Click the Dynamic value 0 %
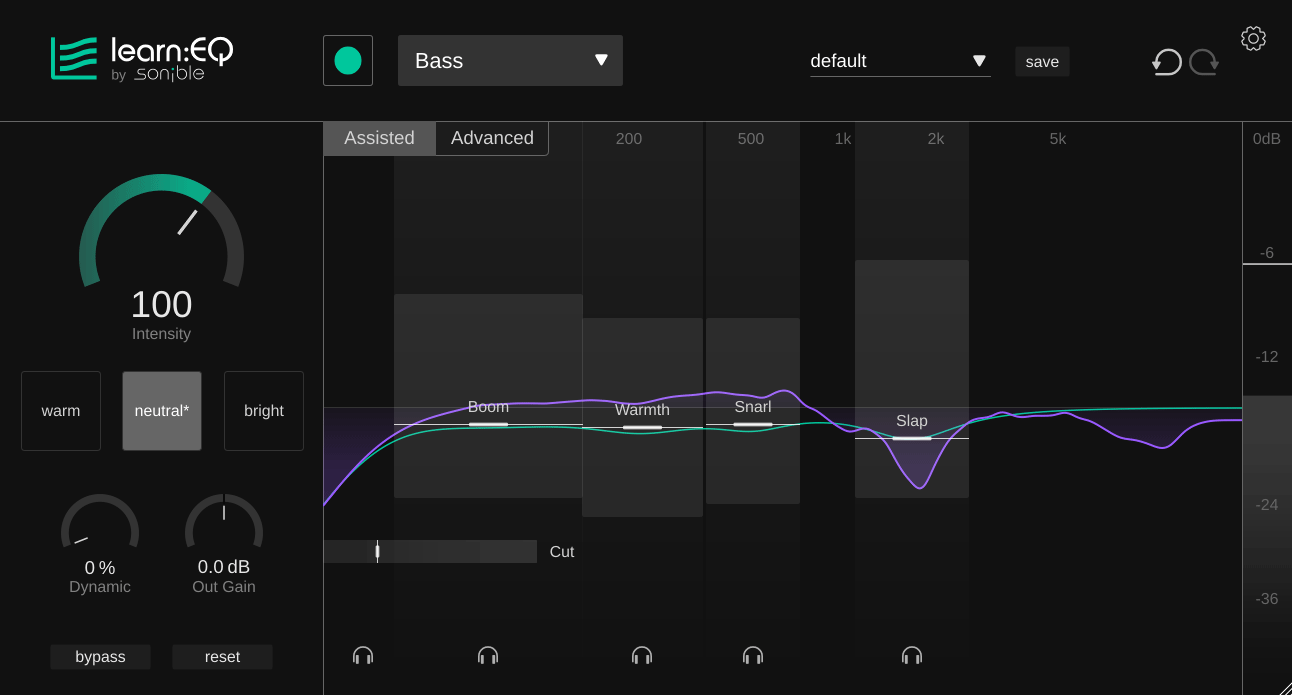The width and height of the screenshot is (1292, 695). coord(100,568)
